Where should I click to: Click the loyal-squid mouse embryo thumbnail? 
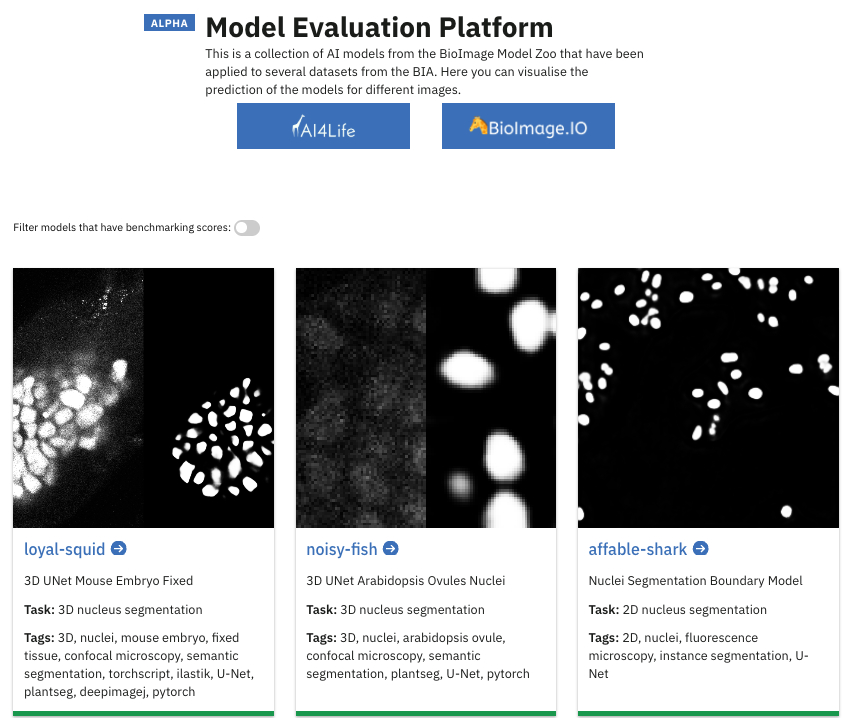tap(143, 398)
